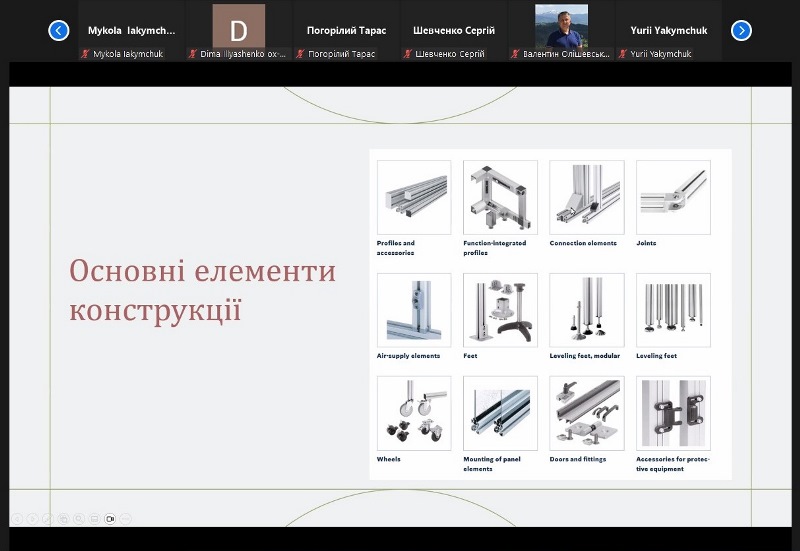Click the 'Mykola Iakymchuk' name label

tap(128, 54)
